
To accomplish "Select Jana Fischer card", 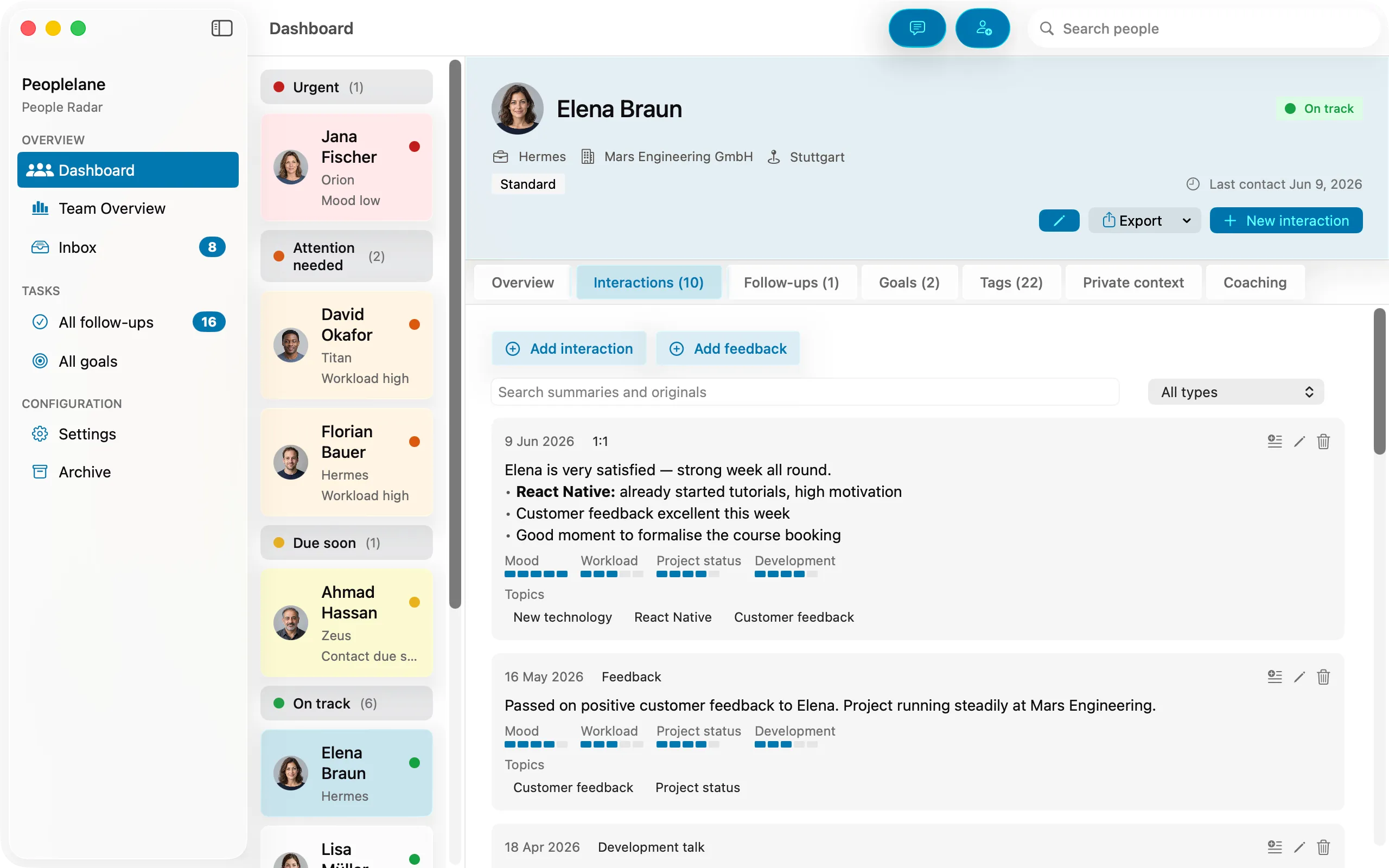I will (346, 167).
